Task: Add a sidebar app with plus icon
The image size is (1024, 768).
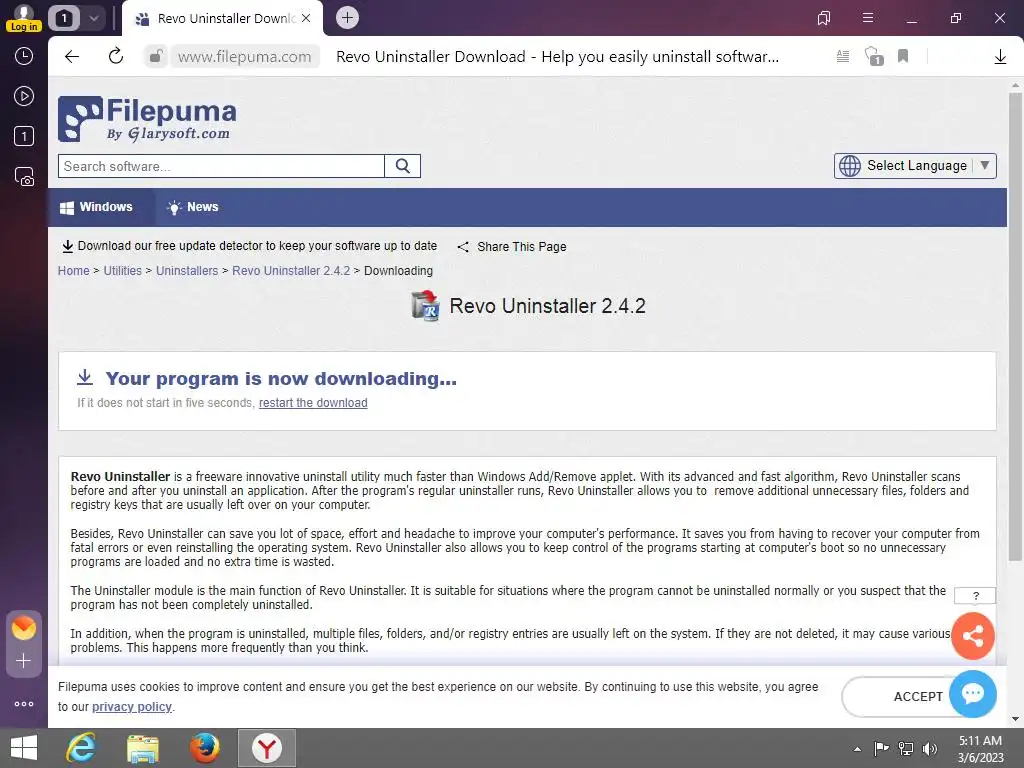Action: pos(24,661)
